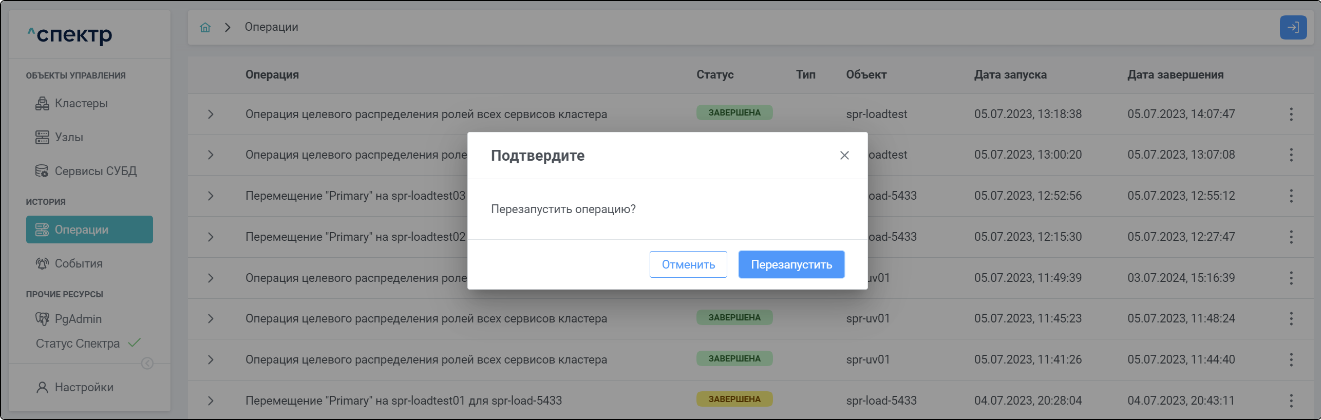Viewport: 1321px width, 420px height.
Task: Open Узлы in the sidebar
Action: 75,137
